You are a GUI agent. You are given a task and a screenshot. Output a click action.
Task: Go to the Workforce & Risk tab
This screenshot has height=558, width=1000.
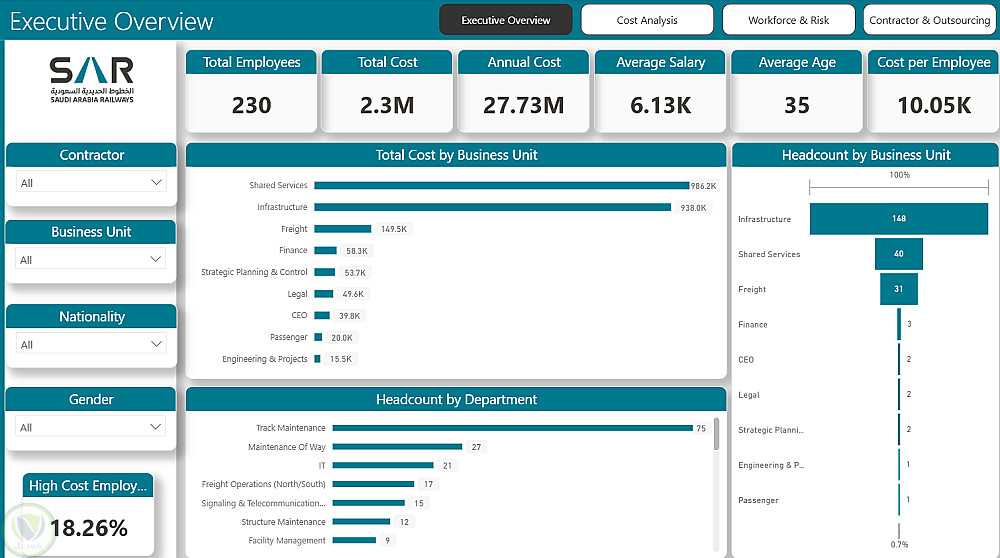click(788, 20)
